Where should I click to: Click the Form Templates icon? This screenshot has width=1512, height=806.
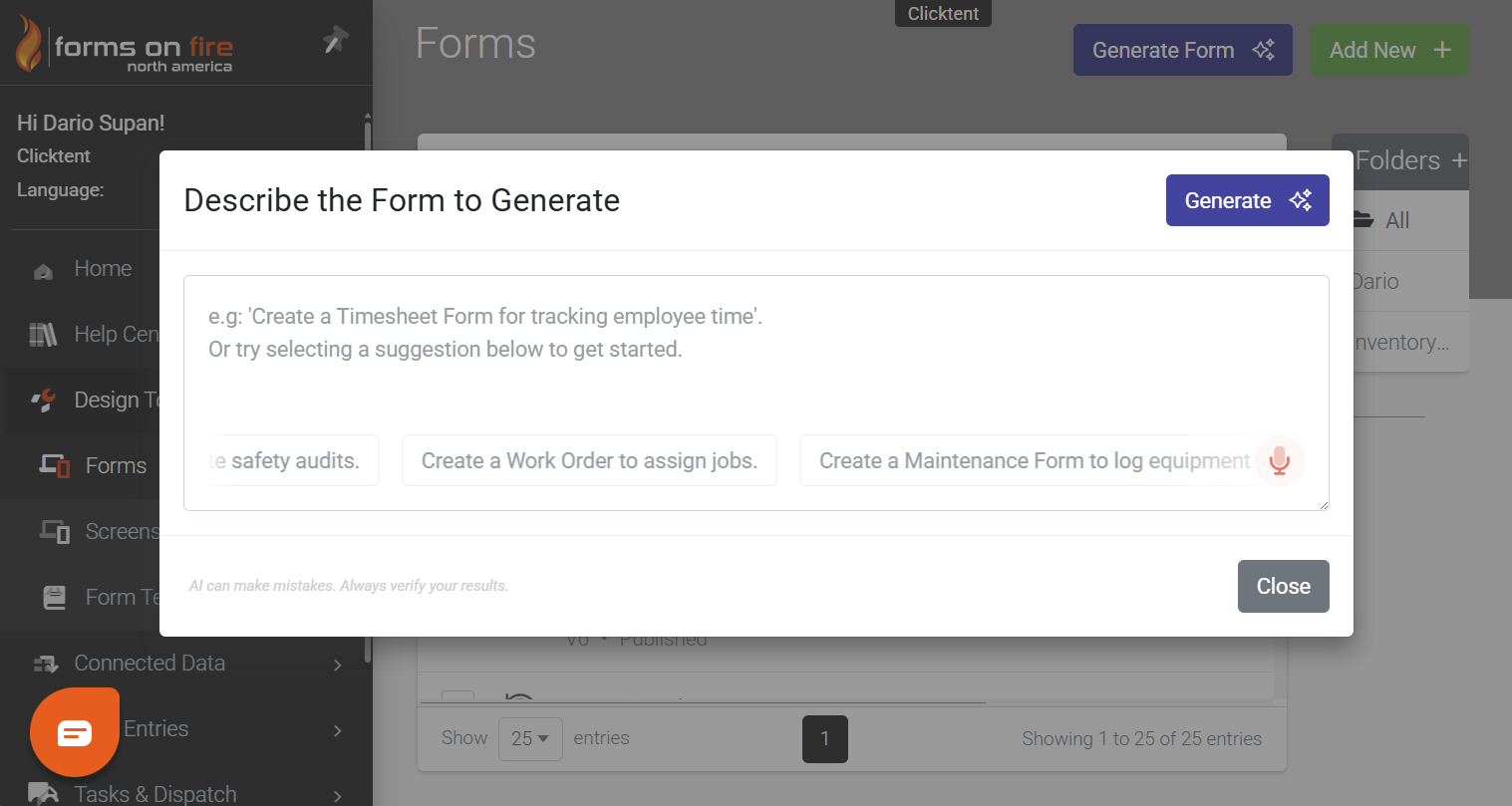click(x=55, y=597)
